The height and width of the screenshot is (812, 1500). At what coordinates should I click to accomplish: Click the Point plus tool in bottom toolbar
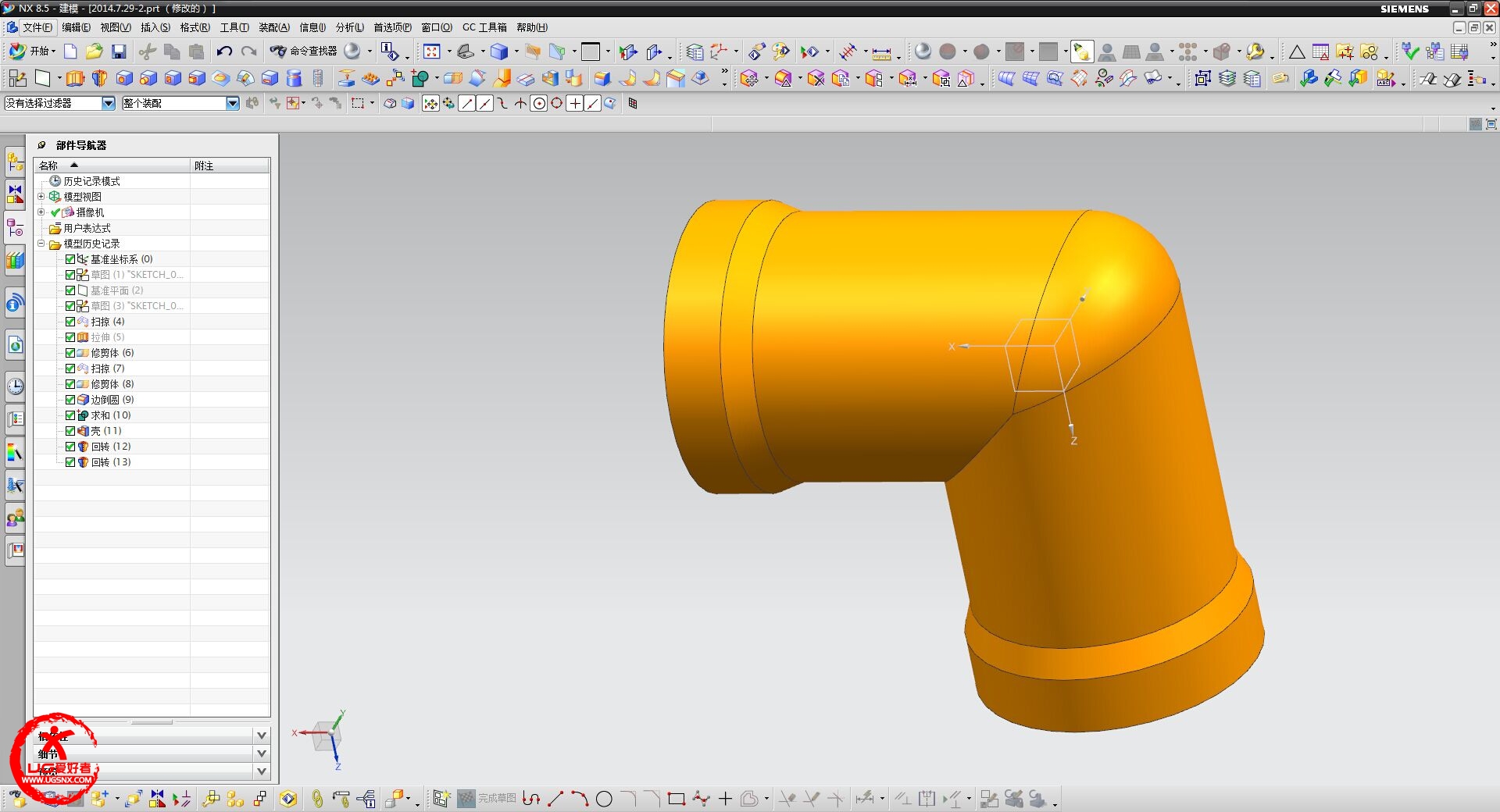[x=725, y=799]
